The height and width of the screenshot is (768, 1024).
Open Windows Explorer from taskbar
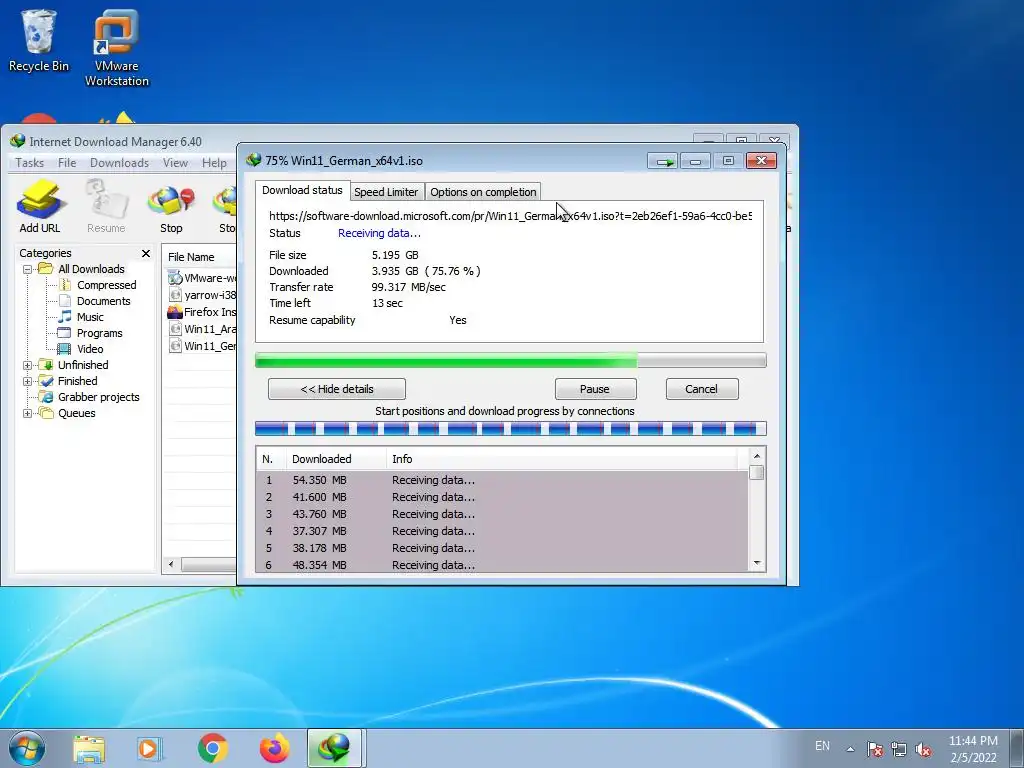[89, 749]
